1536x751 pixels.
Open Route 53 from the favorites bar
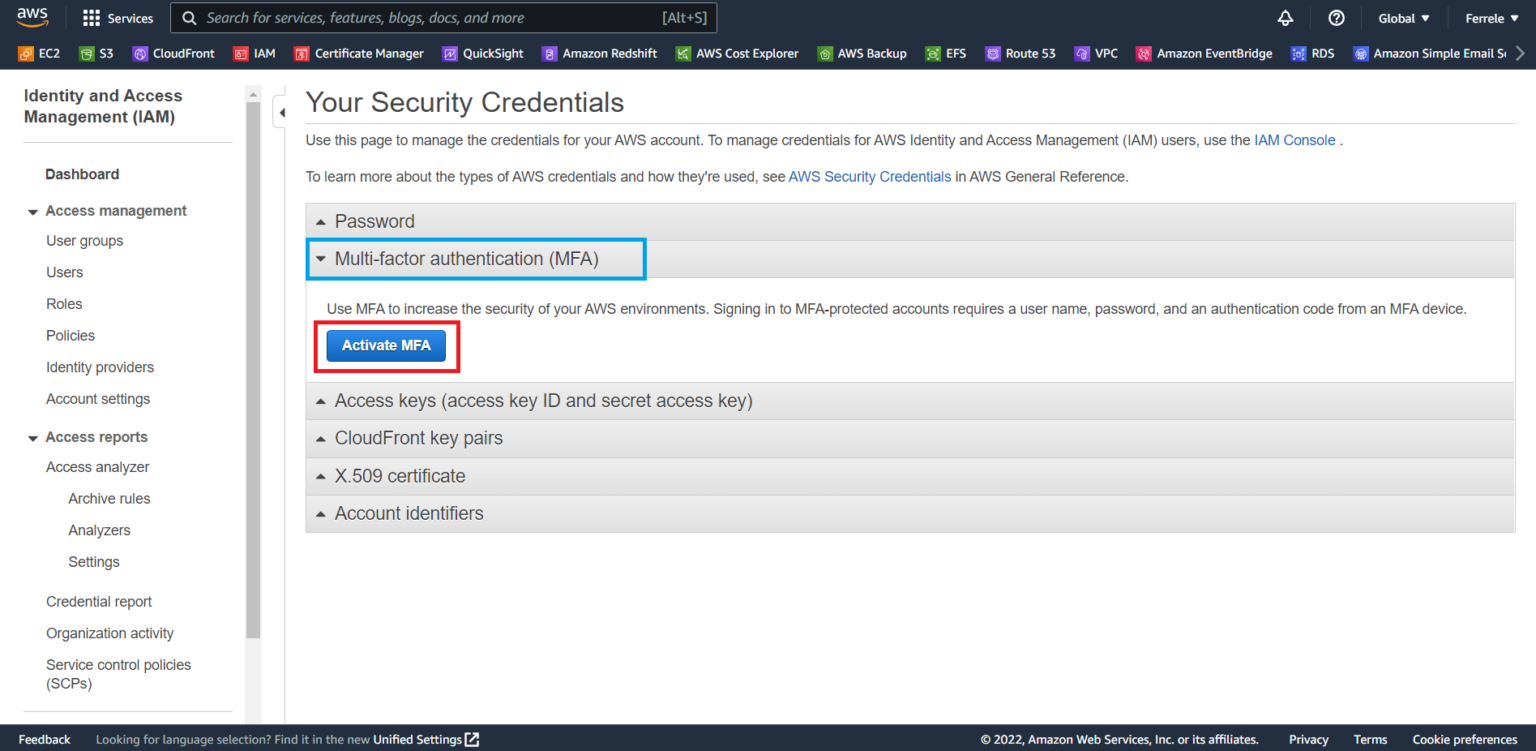point(1020,53)
